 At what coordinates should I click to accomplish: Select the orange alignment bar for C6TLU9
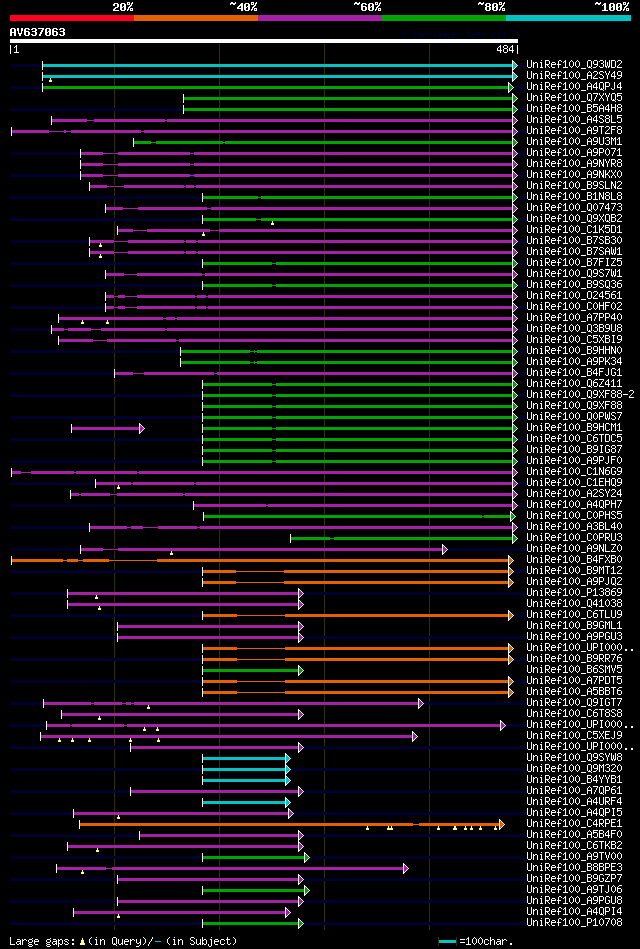[x=355, y=616]
